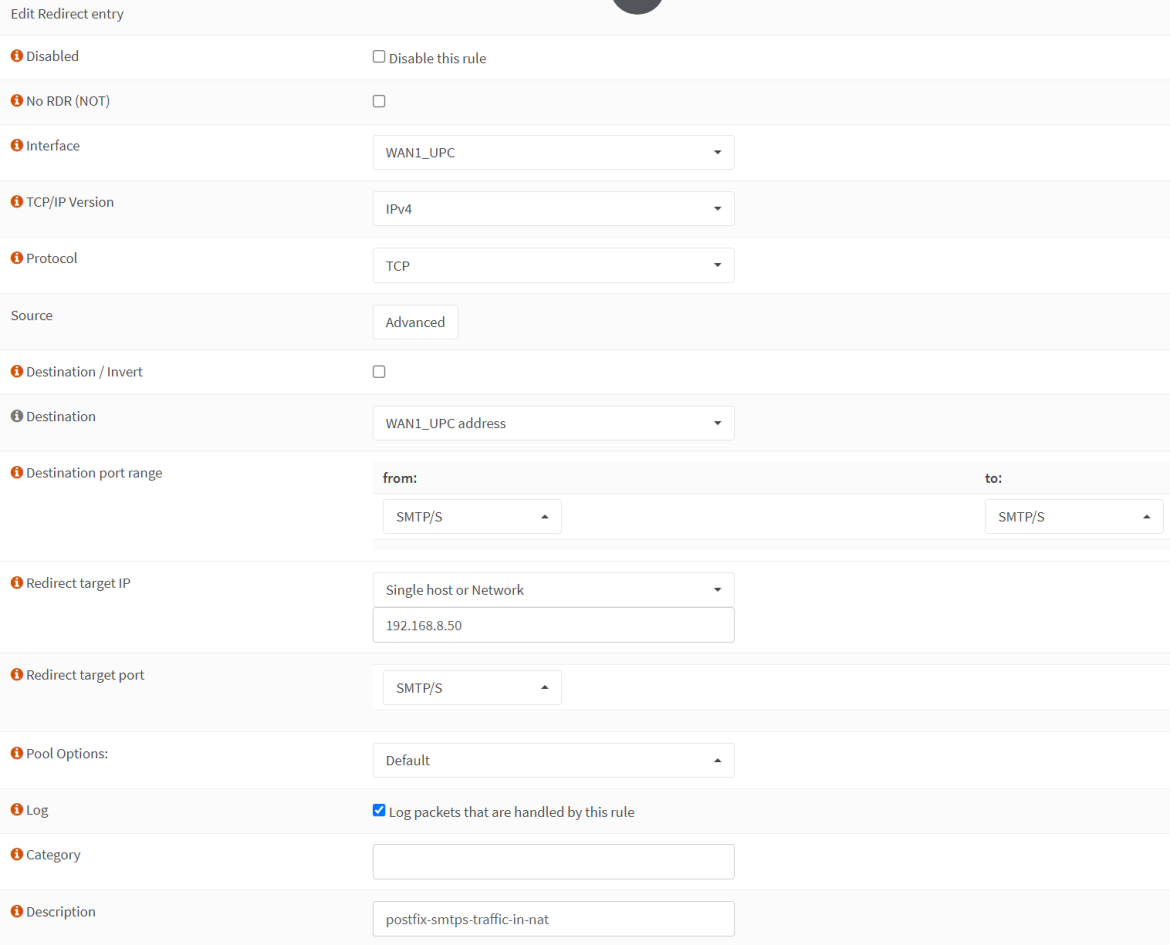Check the Disable this rule checkbox
Screen dimensions: 1170x945
point(378,56)
